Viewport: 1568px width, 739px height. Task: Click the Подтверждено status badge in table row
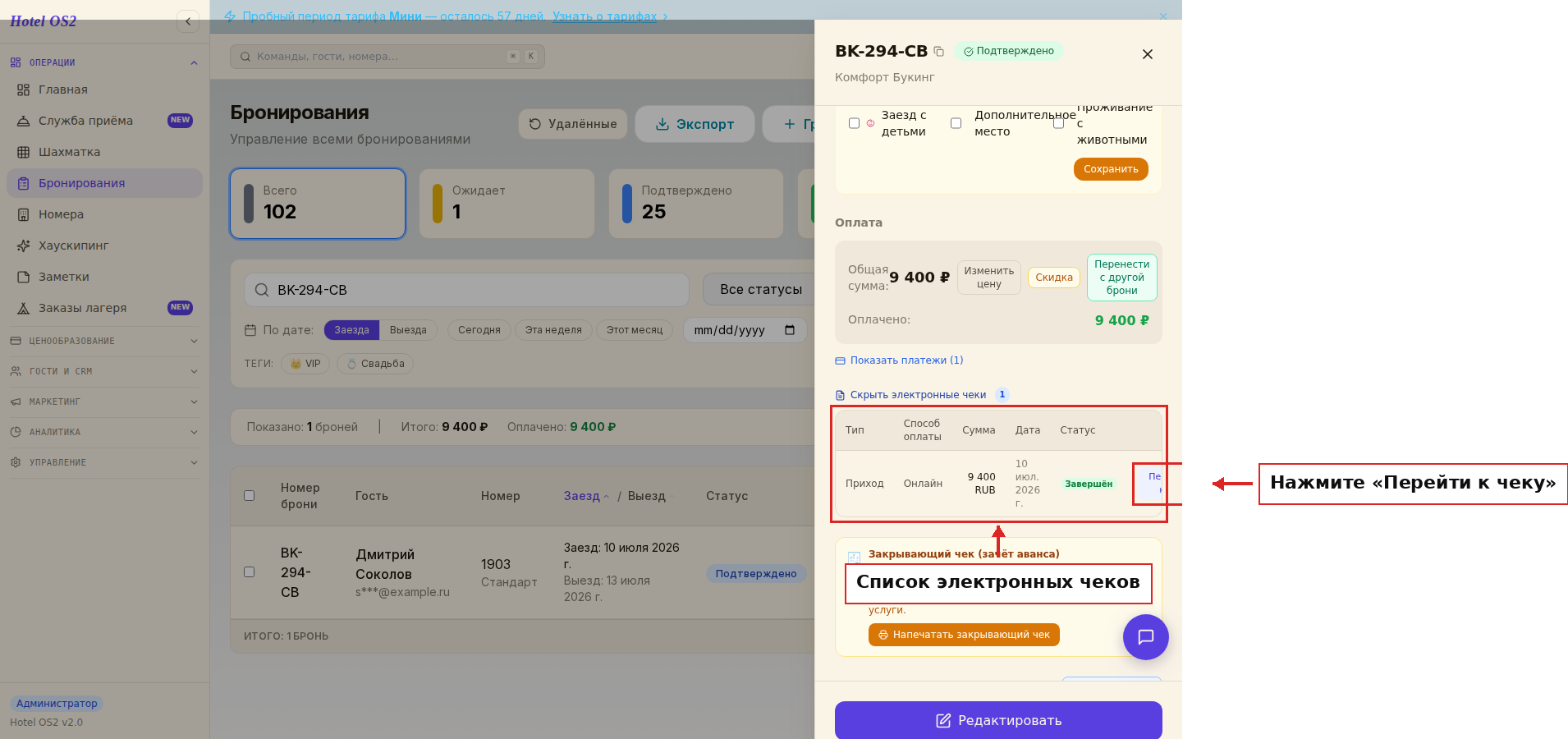(x=756, y=574)
